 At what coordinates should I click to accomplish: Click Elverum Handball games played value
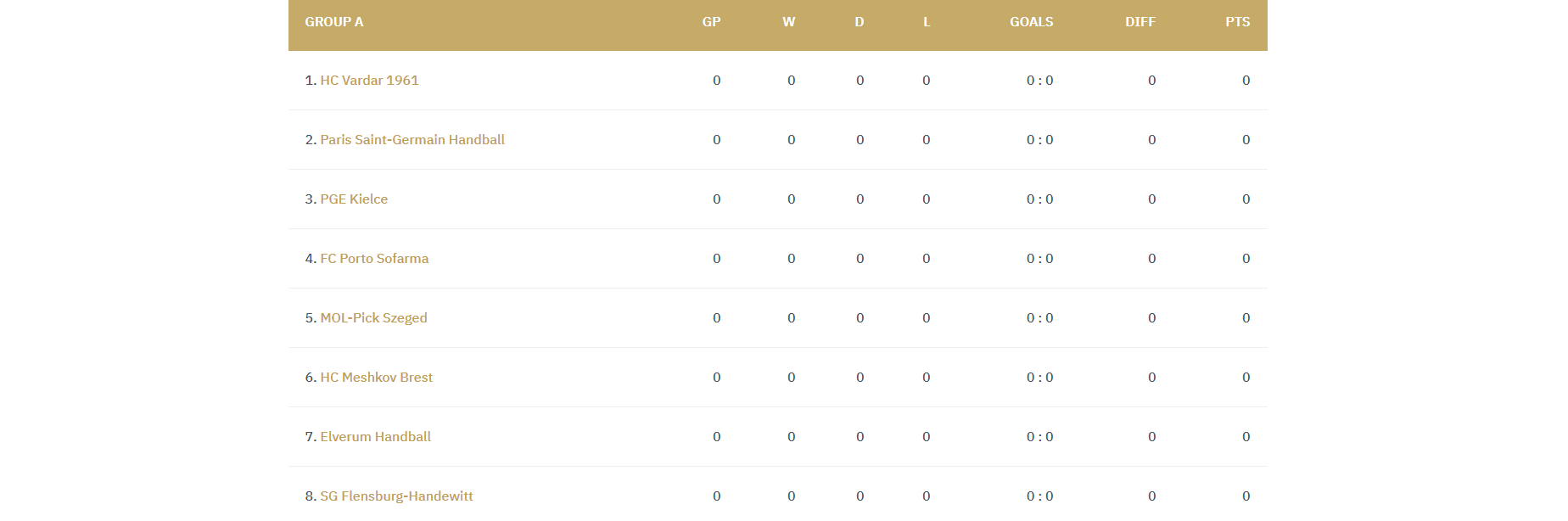717,437
